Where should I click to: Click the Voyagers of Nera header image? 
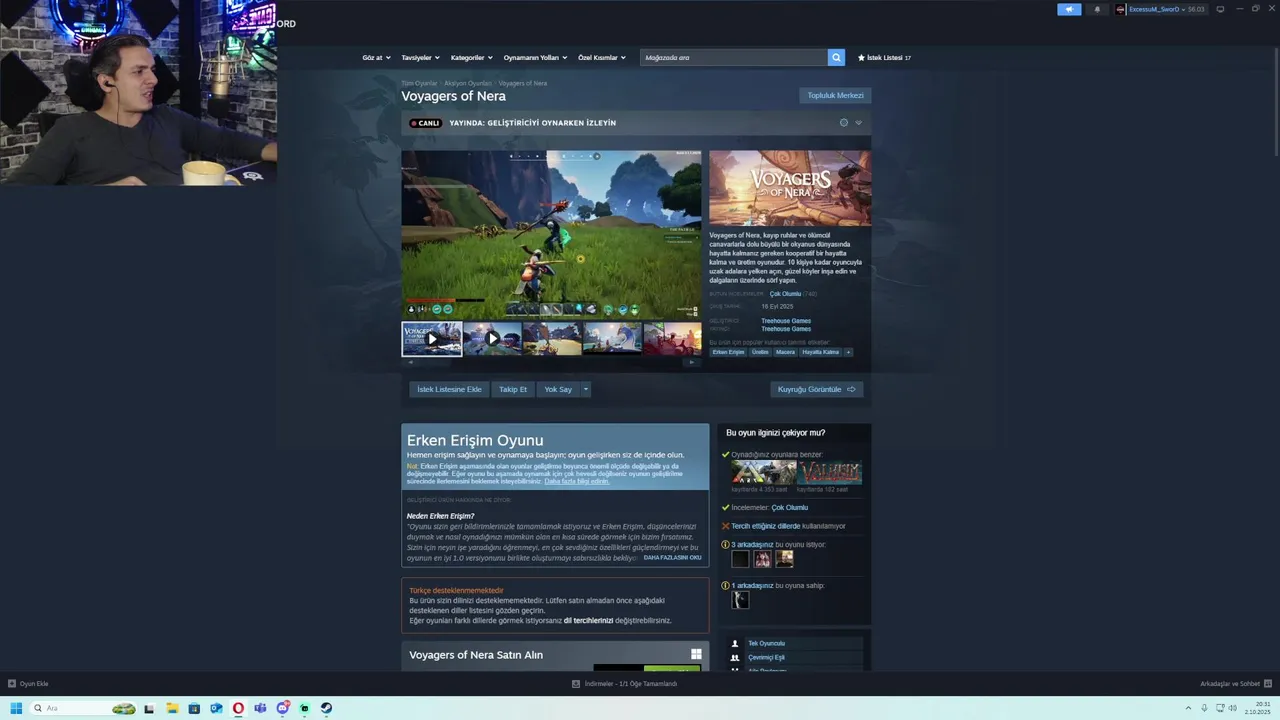click(790, 188)
